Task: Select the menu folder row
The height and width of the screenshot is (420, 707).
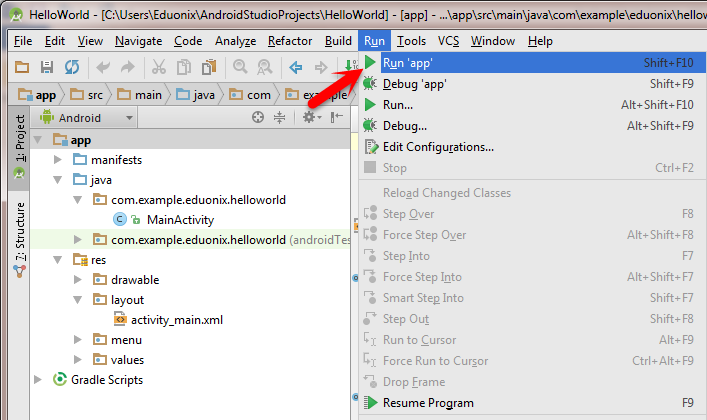Action: (189, 340)
